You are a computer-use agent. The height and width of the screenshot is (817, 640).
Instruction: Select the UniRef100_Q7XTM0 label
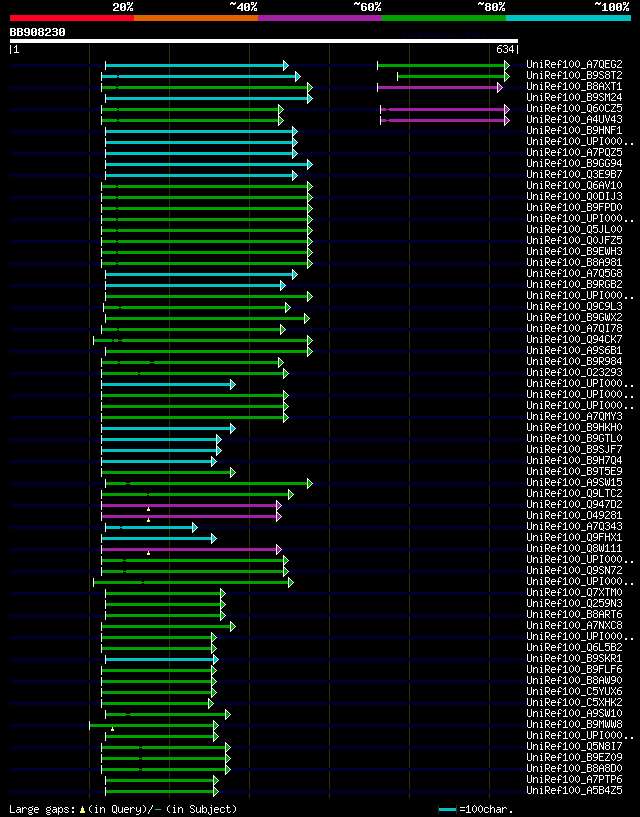coord(574,592)
